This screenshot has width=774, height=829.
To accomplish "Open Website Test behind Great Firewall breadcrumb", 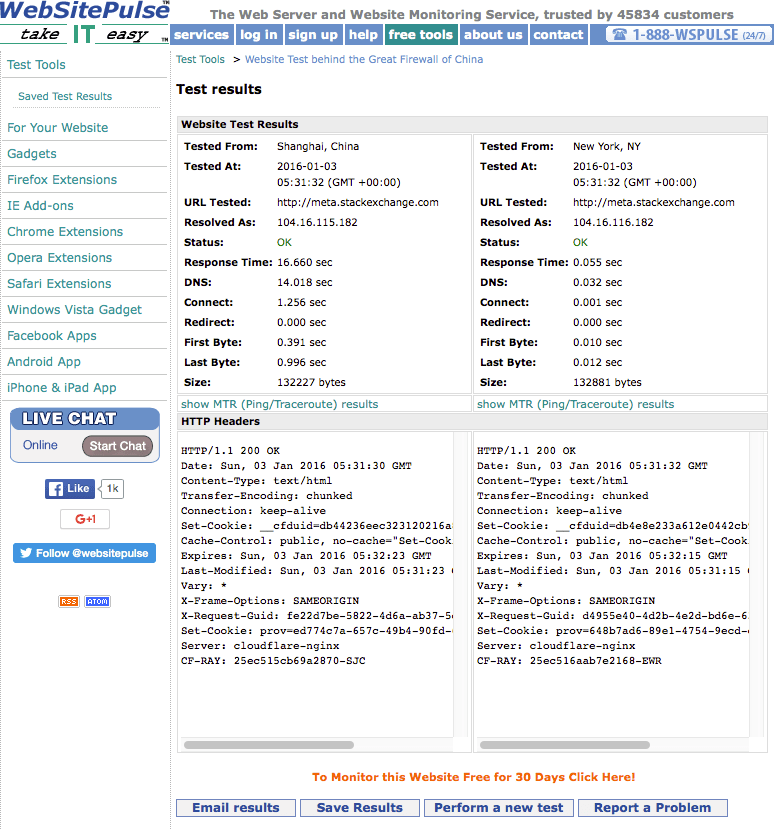I will 364,59.
